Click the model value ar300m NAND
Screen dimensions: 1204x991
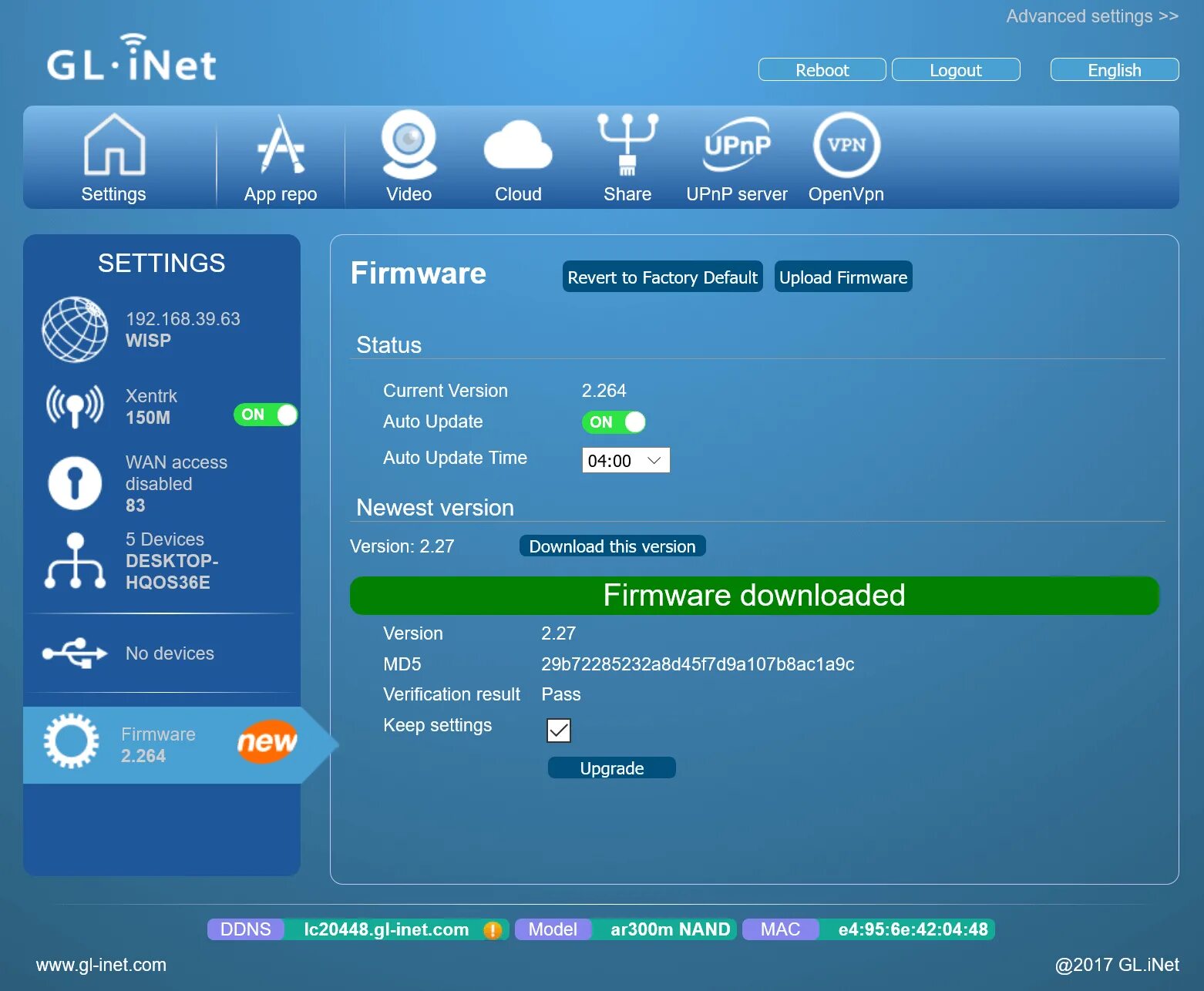pos(670,929)
